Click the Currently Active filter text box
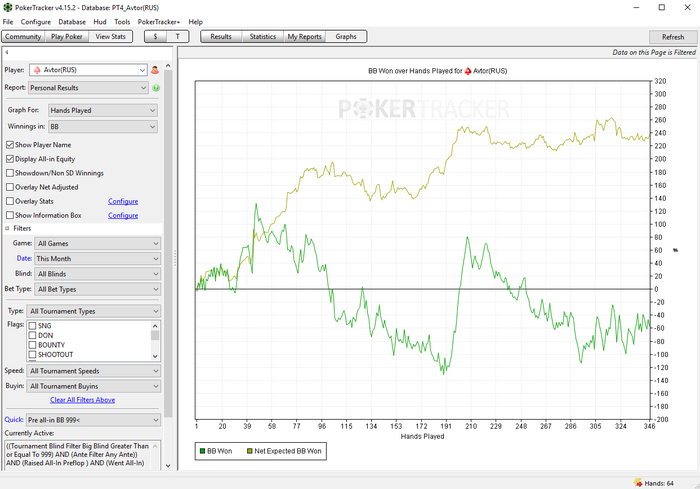Screen dimensions: 700x489 (x=83, y=455)
